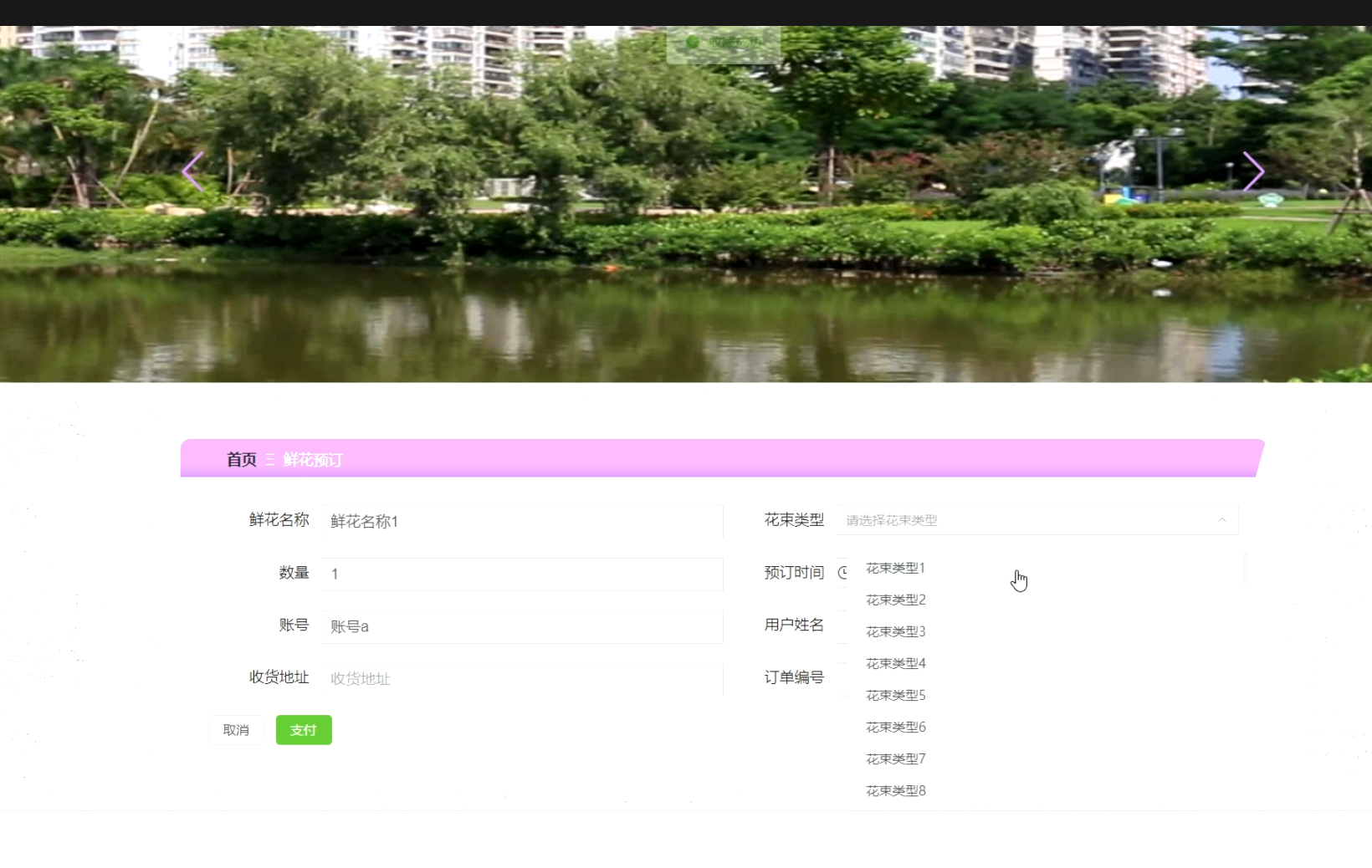
Task: Focus the 收货地址 input field
Action: click(521, 679)
